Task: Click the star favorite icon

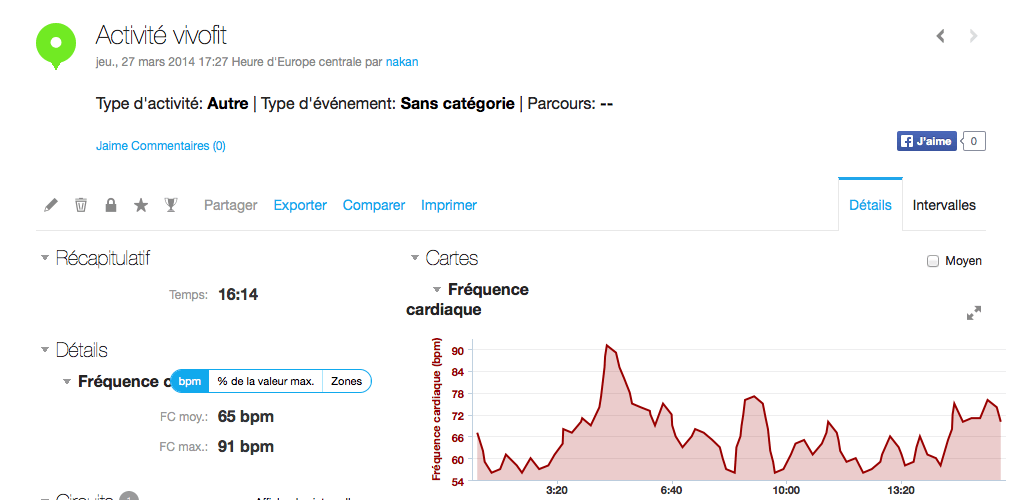Action: pos(141,205)
